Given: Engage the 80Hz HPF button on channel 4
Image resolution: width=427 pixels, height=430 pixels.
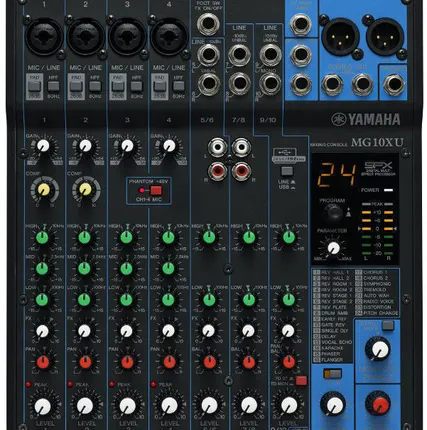Looking at the screenshot, I should (179, 86).
